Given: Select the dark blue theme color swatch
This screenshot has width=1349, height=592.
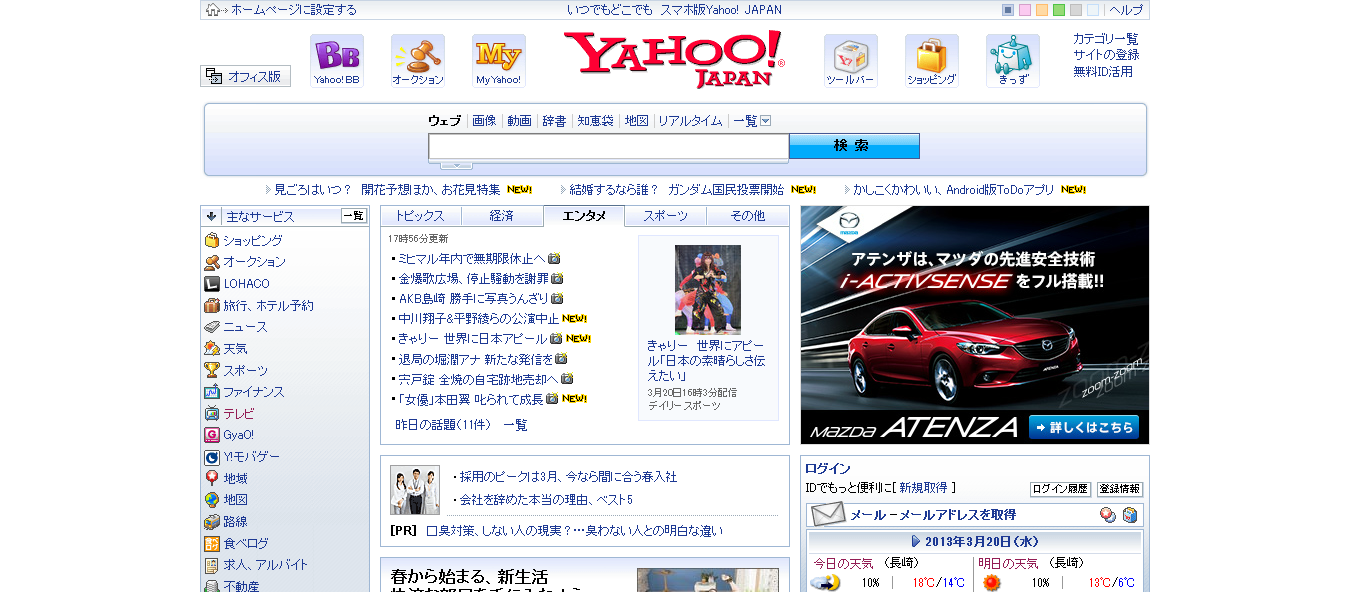Looking at the screenshot, I should click(1008, 10).
